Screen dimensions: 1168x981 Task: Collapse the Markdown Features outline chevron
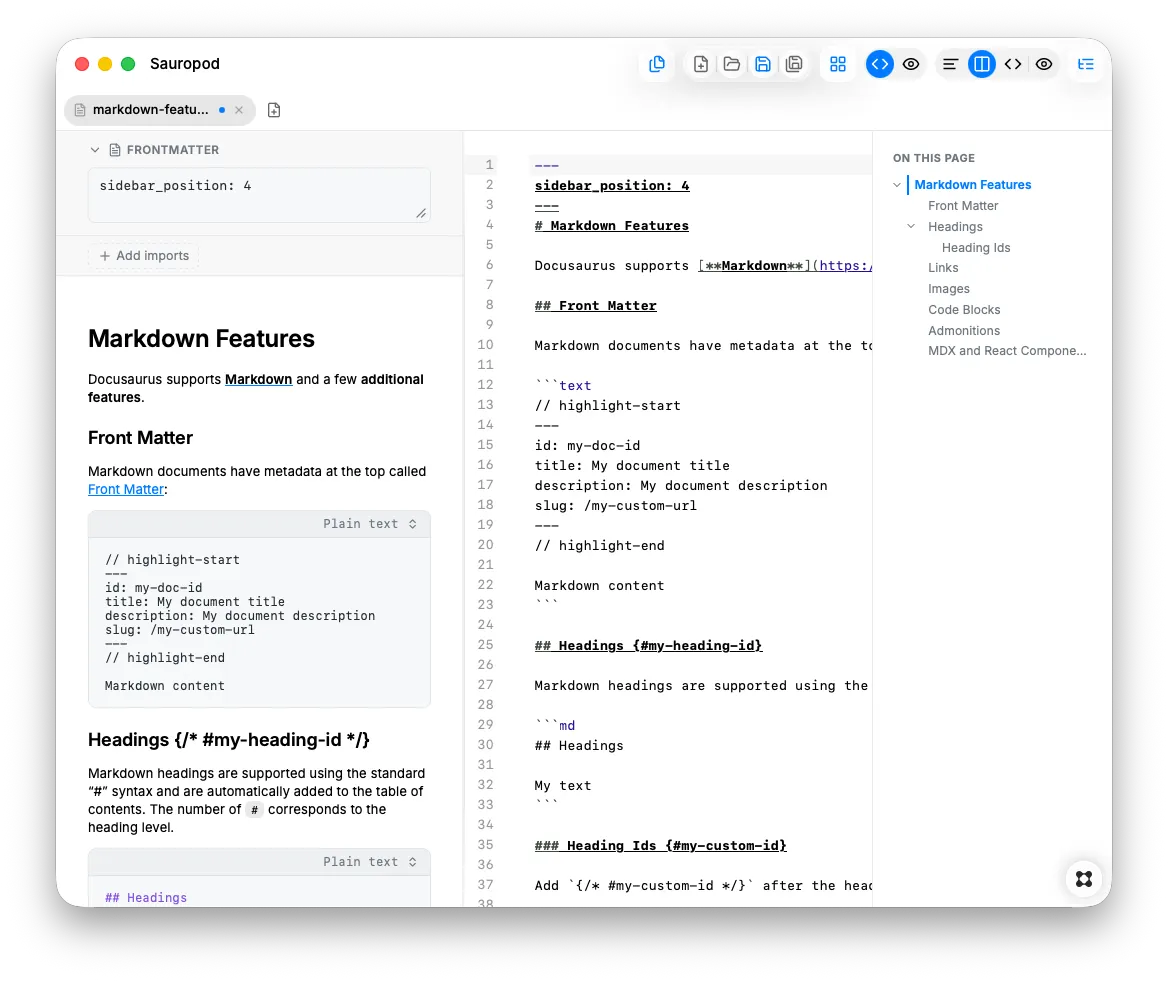pyautogui.click(x=897, y=185)
